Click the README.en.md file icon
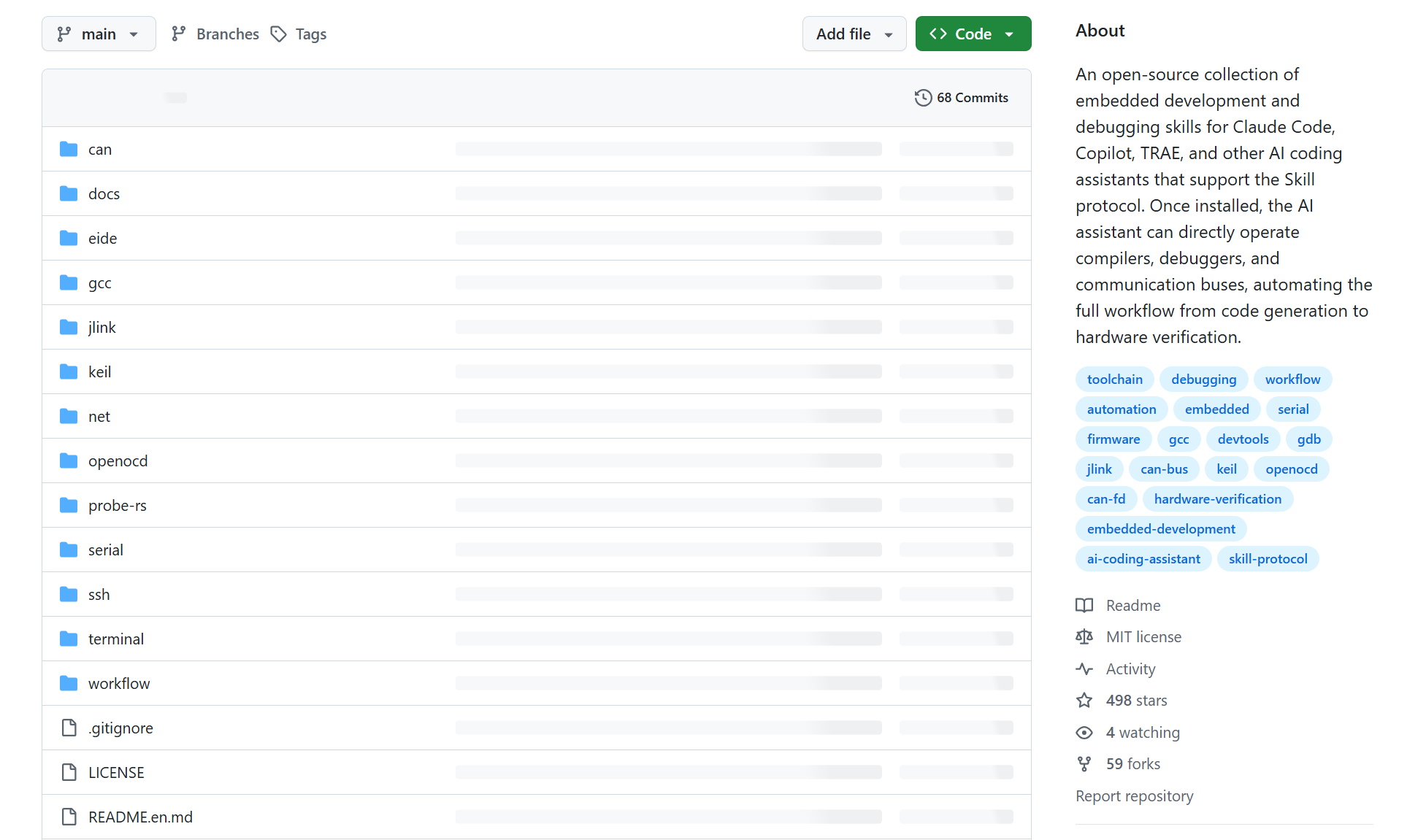 [69, 817]
